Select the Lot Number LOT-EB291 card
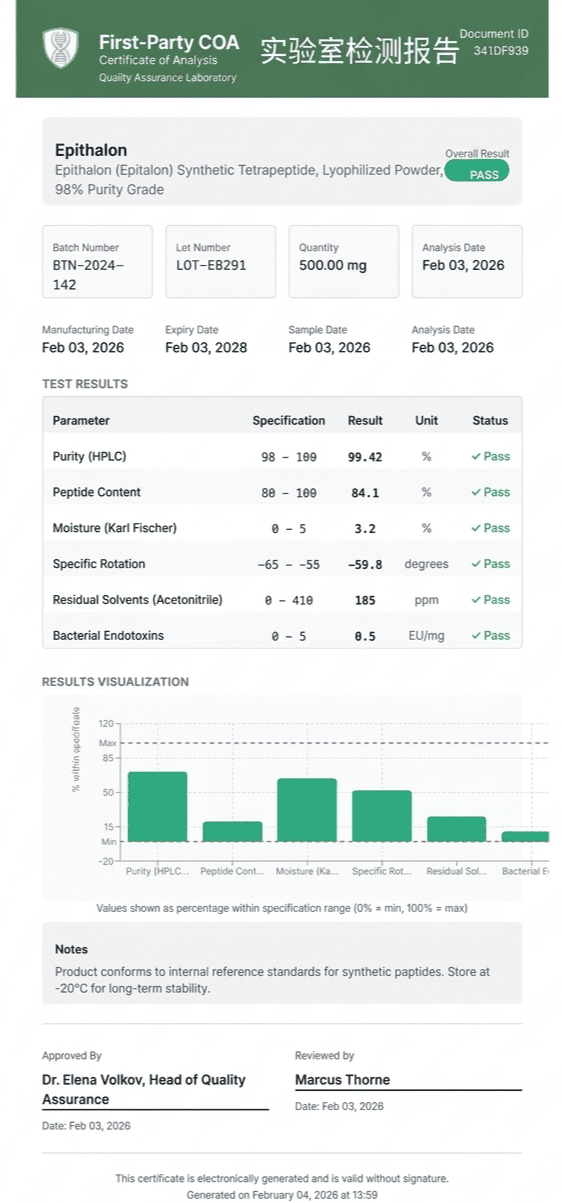The image size is (562, 1203). (x=220, y=262)
